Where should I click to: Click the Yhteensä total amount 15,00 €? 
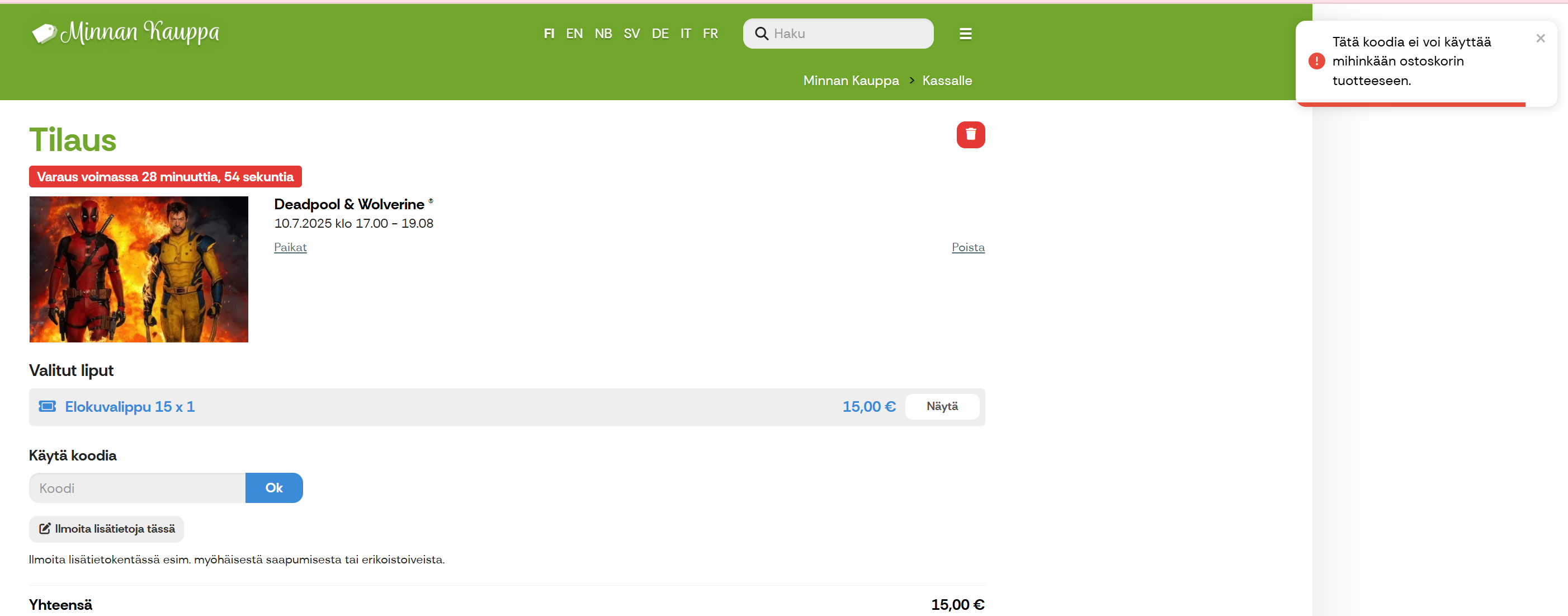957,604
